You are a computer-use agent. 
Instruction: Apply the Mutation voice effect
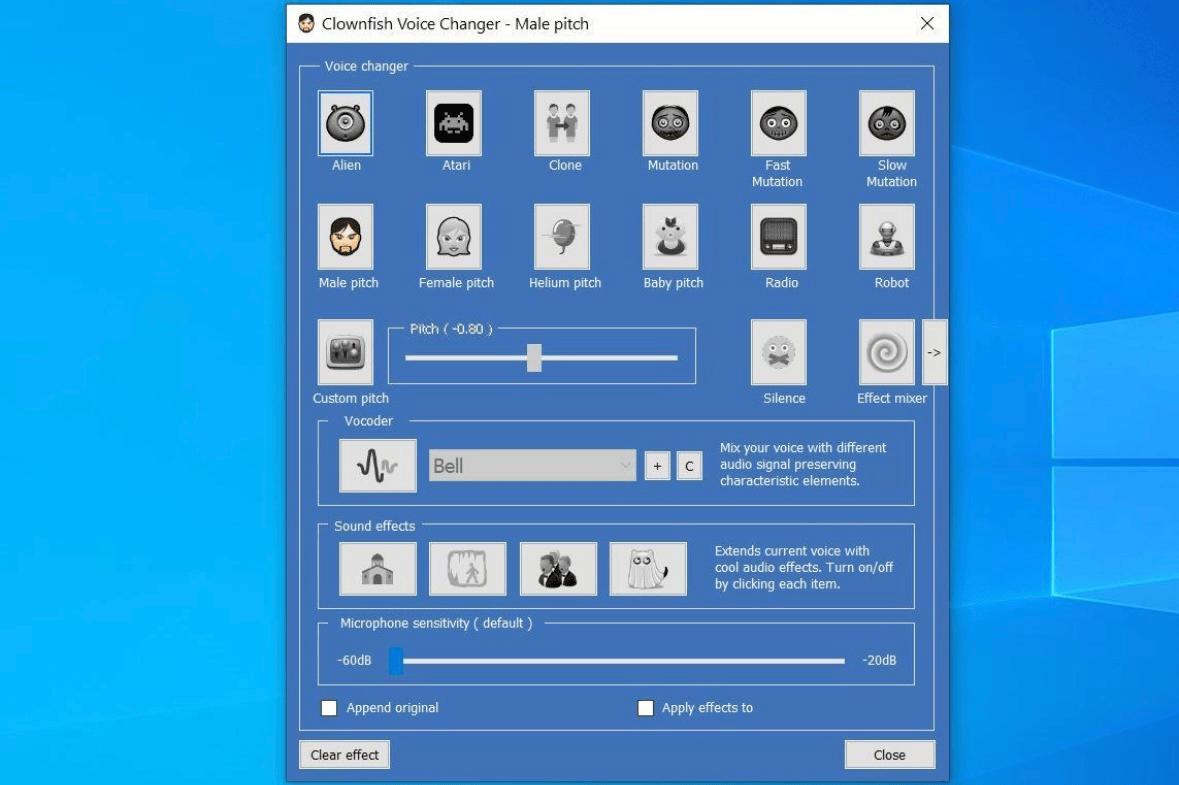(x=670, y=123)
